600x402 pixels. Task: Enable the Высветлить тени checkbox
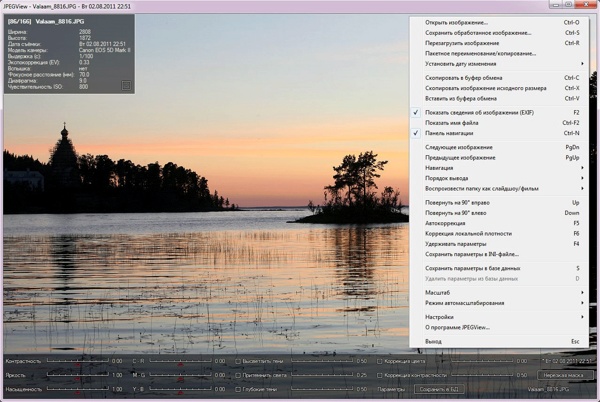click(238, 360)
